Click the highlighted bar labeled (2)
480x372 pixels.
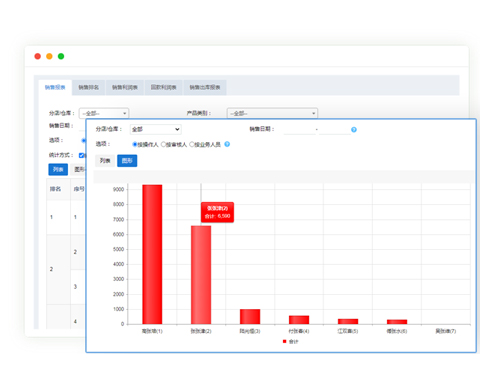[201, 275]
